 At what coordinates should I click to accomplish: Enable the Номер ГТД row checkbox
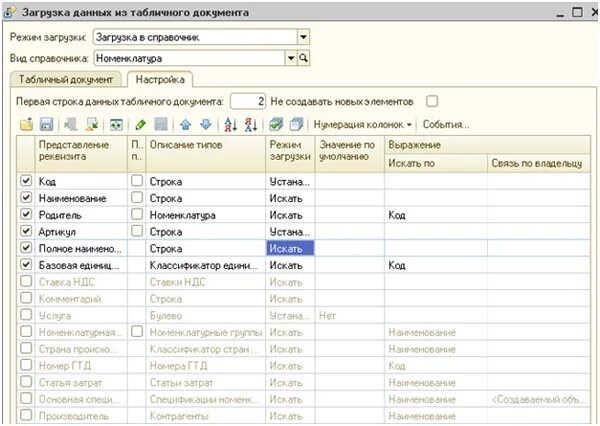pyautogui.click(x=26, y=365)
